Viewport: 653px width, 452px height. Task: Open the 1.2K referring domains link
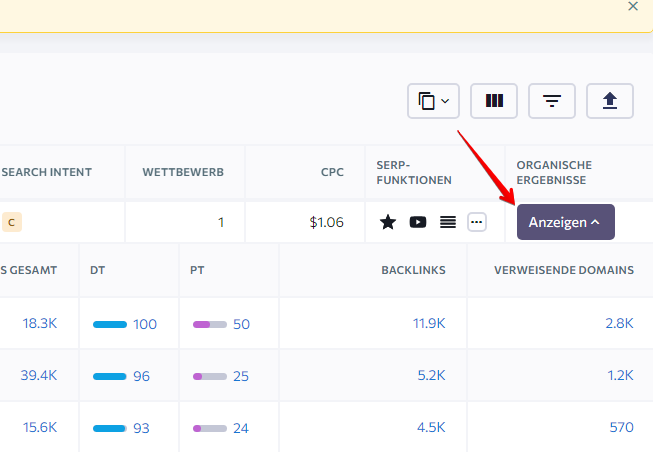click(620, 375)
